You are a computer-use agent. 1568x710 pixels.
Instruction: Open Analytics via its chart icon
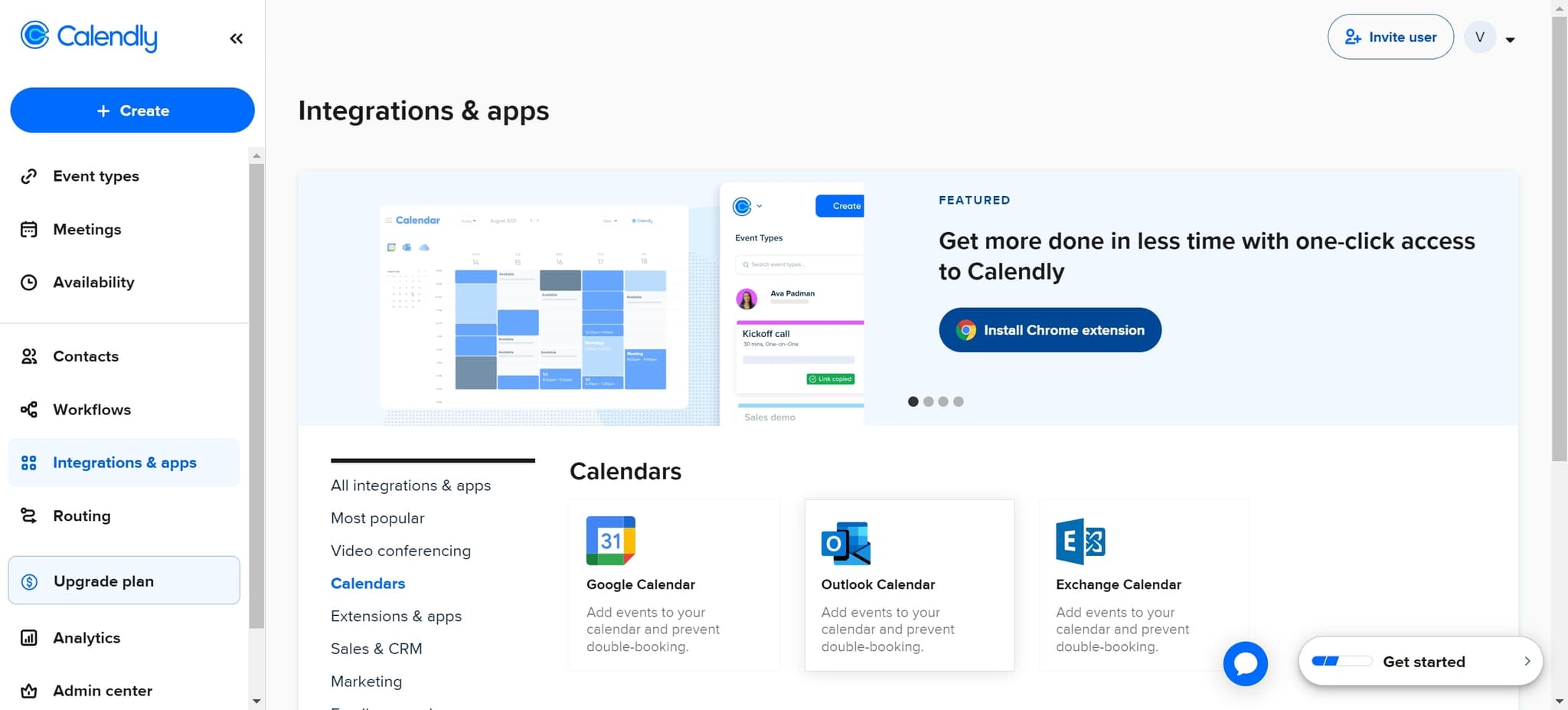click(x=28, y=637)
